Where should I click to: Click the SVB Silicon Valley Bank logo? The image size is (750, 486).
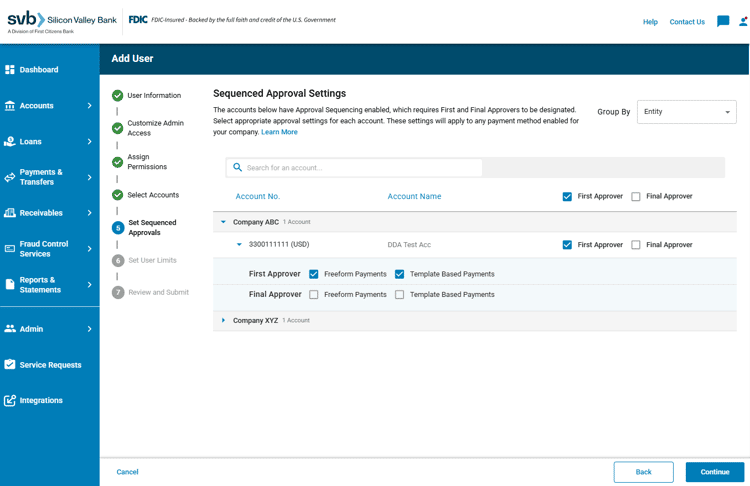point(62,22)
